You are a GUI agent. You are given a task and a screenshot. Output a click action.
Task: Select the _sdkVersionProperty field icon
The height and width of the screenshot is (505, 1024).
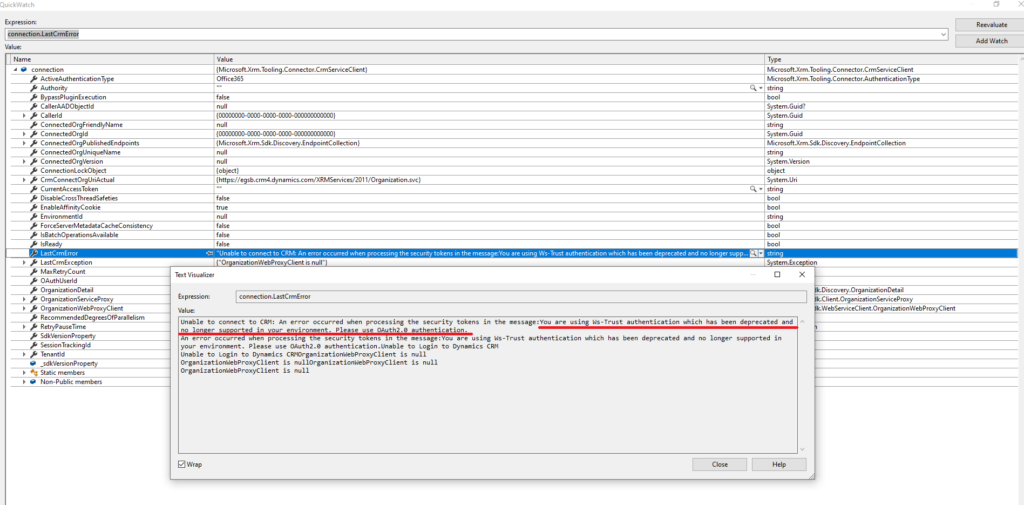pyautogui.click(x=34, y=363)
